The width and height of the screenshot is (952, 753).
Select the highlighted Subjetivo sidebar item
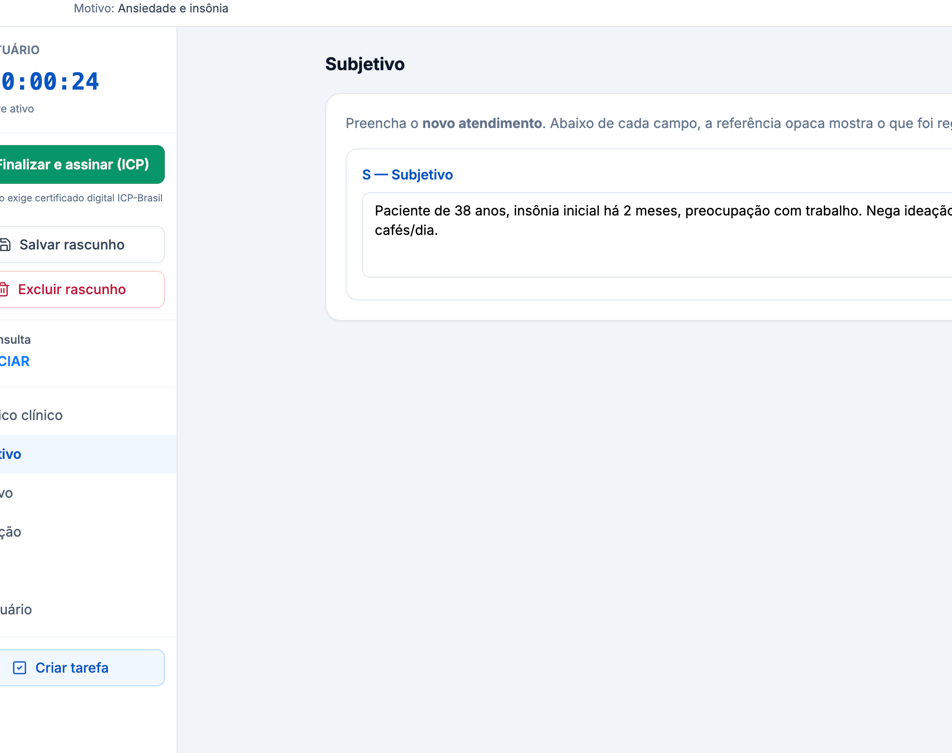pos(88,454)
